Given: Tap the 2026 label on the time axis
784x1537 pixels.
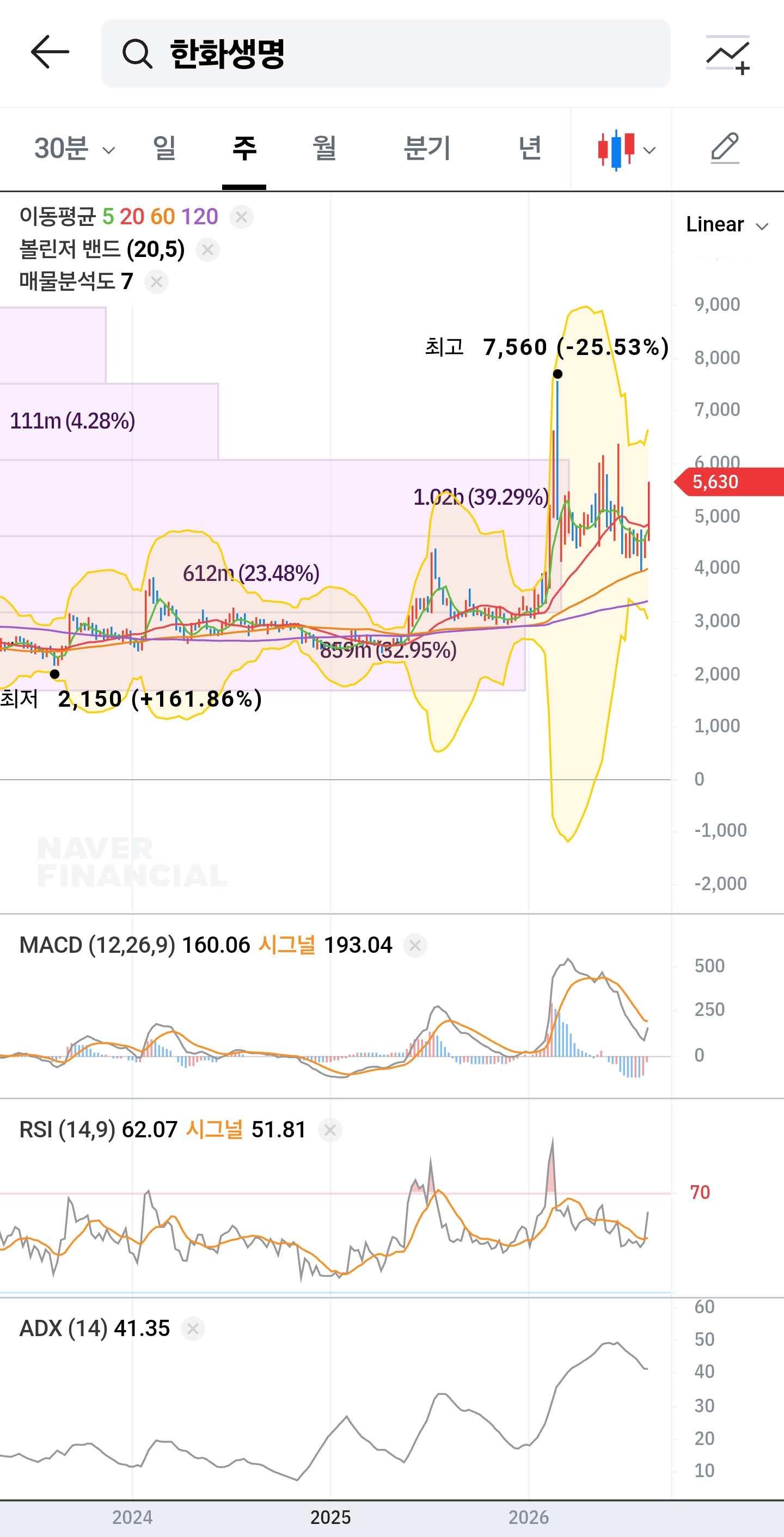Looking at the screenshot, I should (x=529, y=1517).
